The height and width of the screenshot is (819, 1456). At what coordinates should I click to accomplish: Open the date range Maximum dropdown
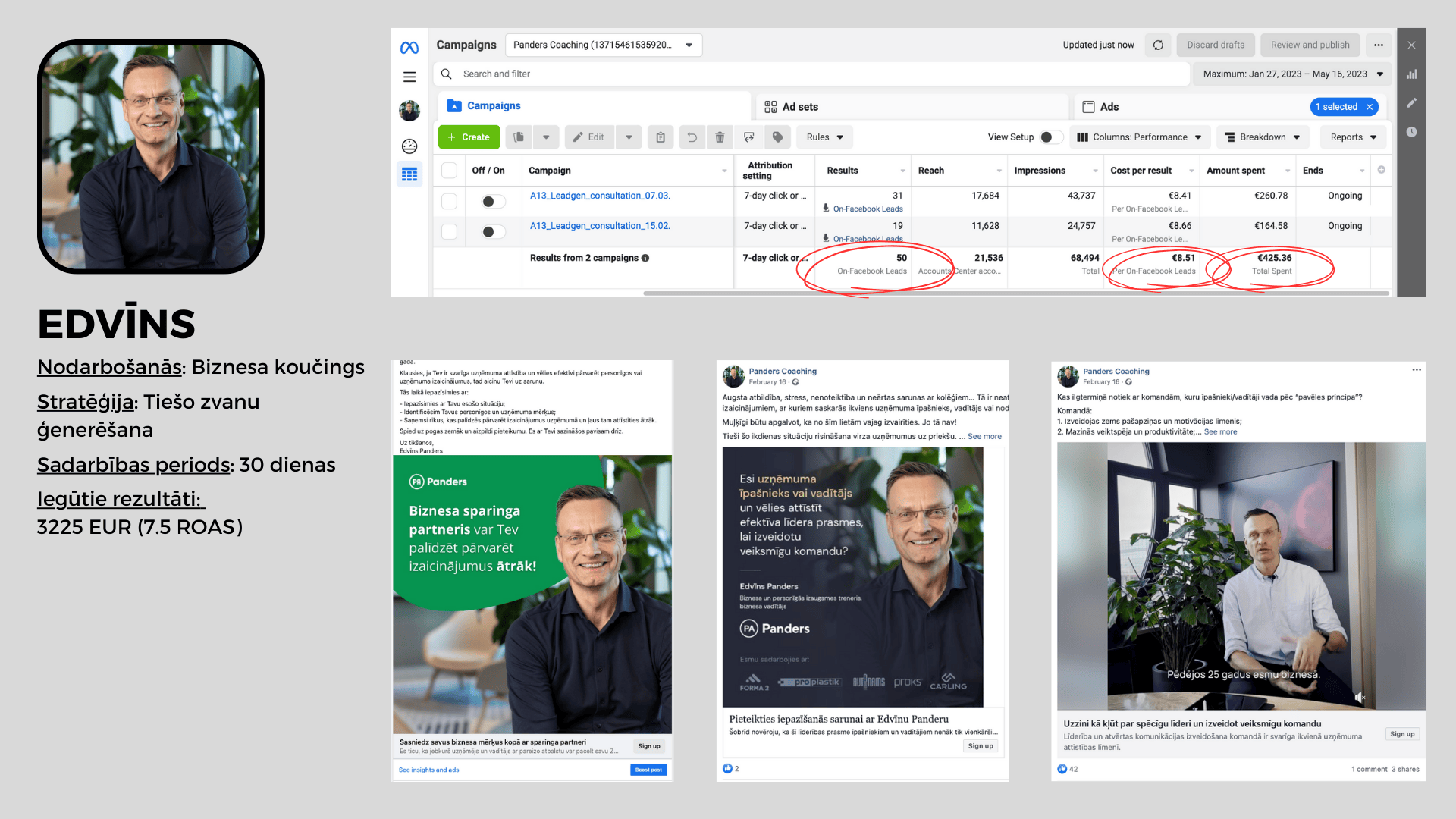pyautogui.click(x=1292, y=74)
